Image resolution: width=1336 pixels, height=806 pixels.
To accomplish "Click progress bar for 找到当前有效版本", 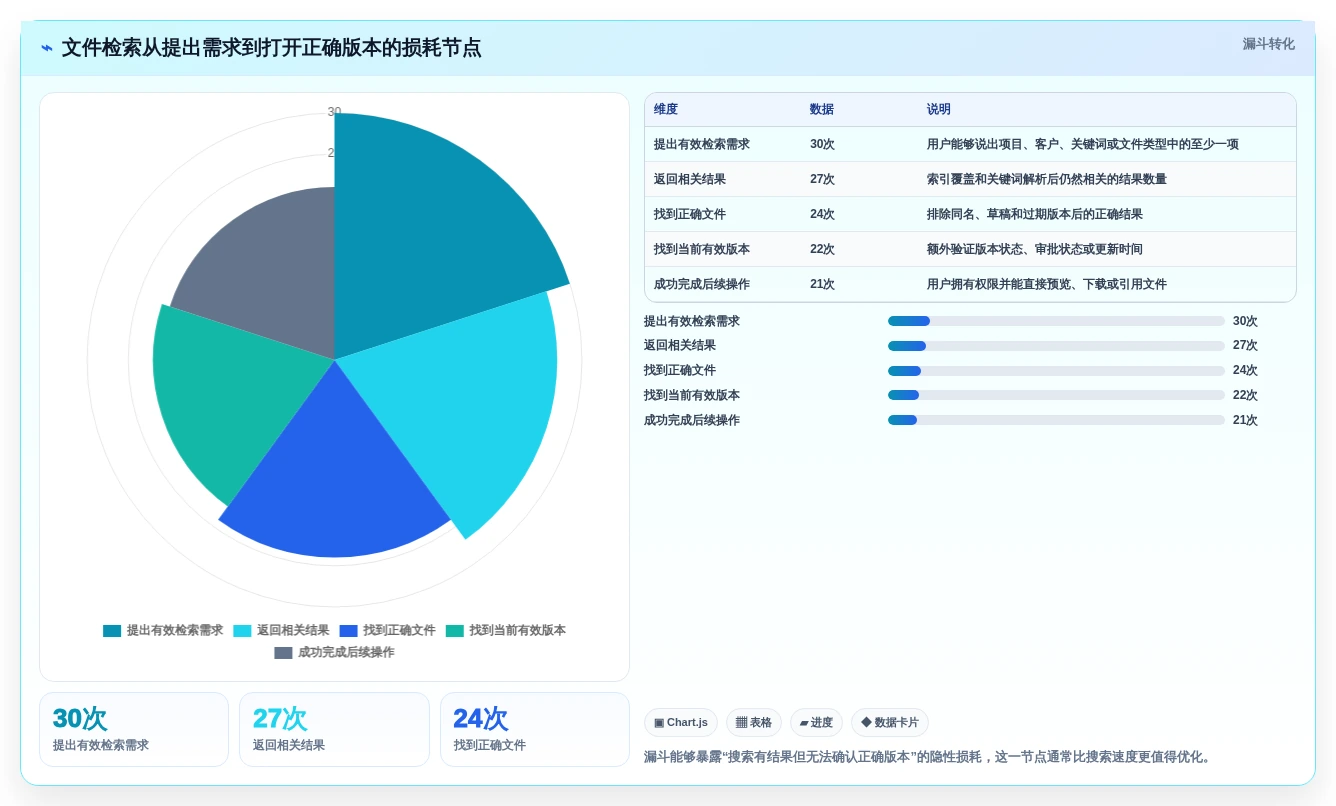I will (1056, 395).
